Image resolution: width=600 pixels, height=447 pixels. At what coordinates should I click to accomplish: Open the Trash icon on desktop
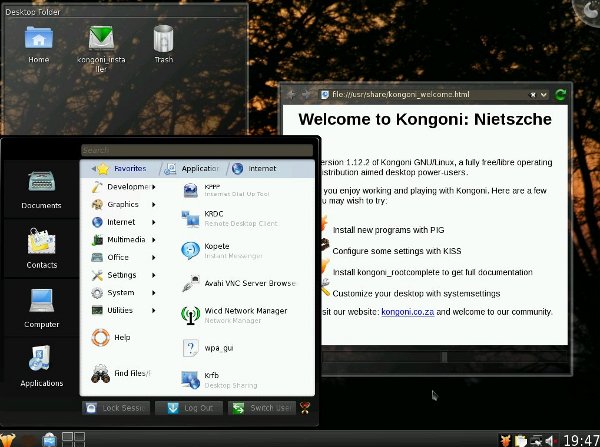[x=163, y=44]
